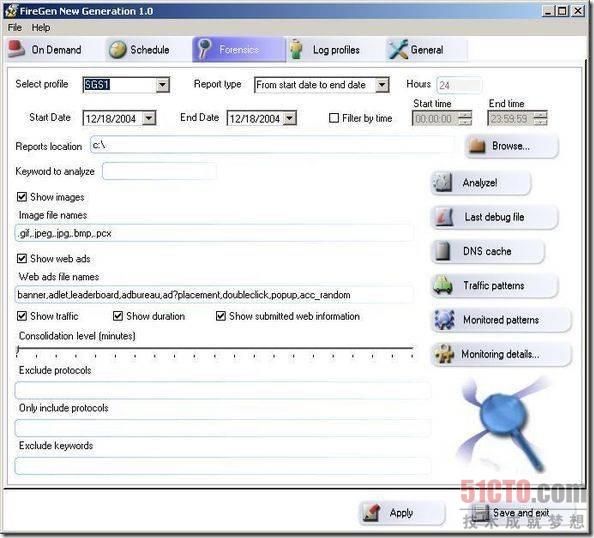Click the Hours input field
The height and width of the screenshot is (538, 594).
point(459,85)
